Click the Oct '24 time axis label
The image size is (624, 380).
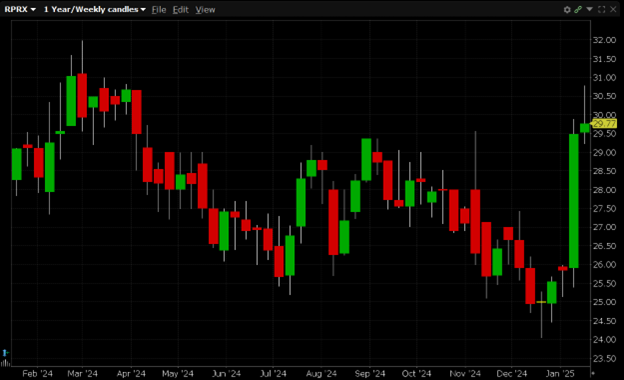tap(416, 374)
